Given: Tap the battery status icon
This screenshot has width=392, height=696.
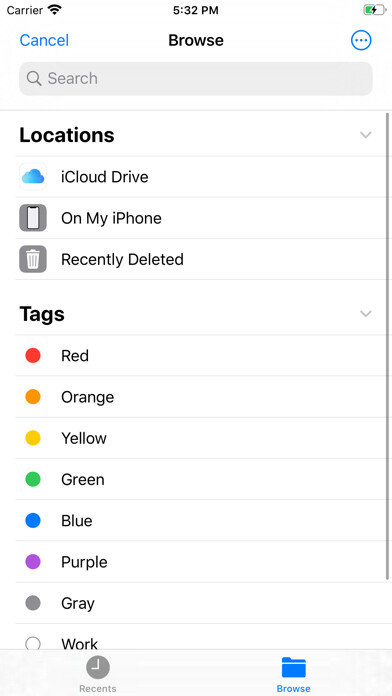Looking at the screenshot, I should pos(375,10).
